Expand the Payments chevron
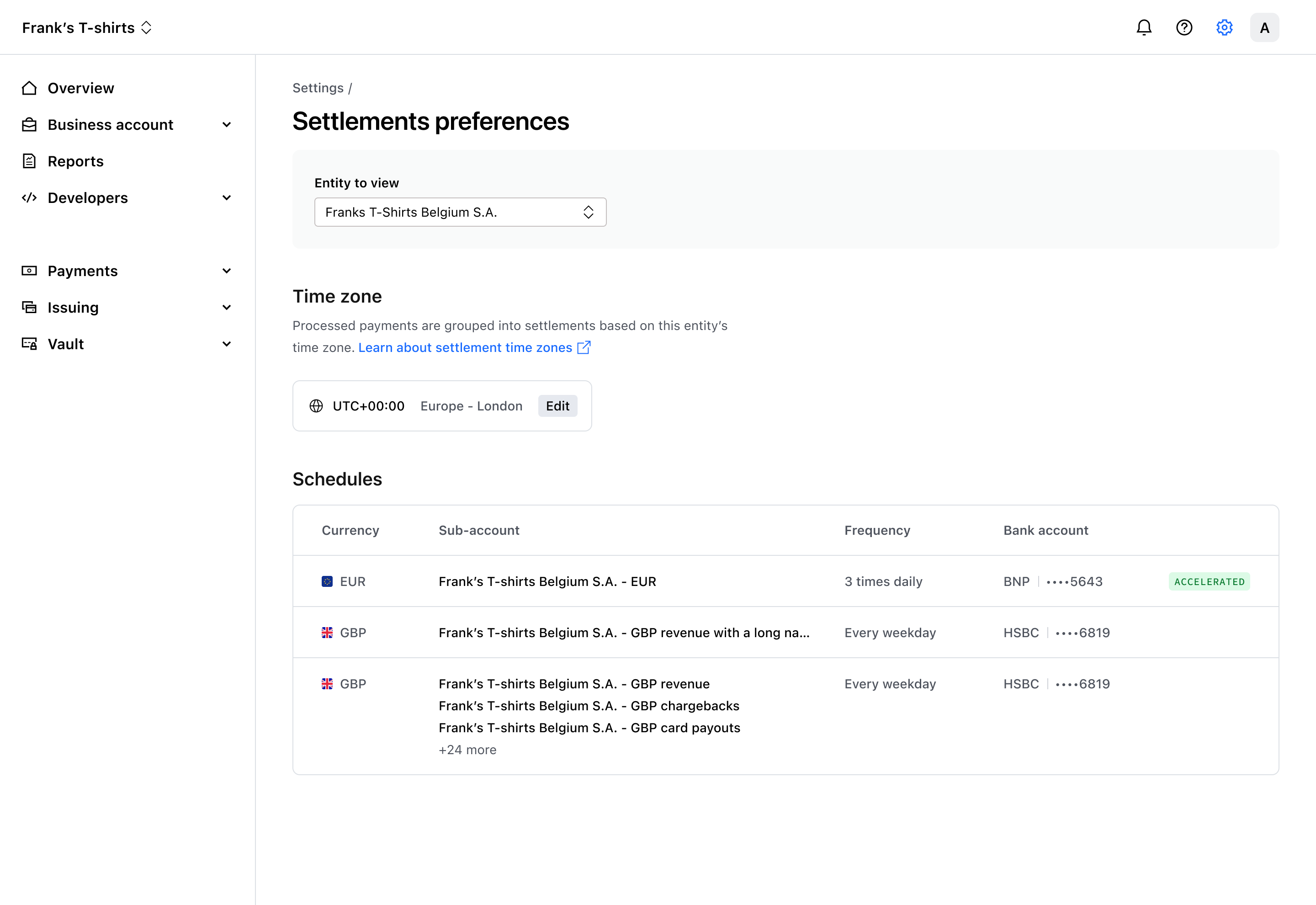The image size is (1316, 905). point(227,271)
